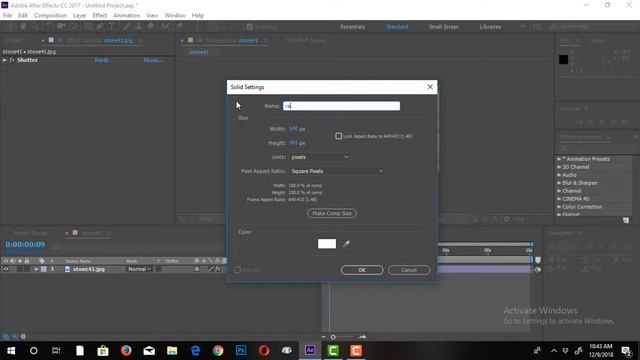Open the View menu
This screenshot has width=640, height=360.
coord(152,16)
